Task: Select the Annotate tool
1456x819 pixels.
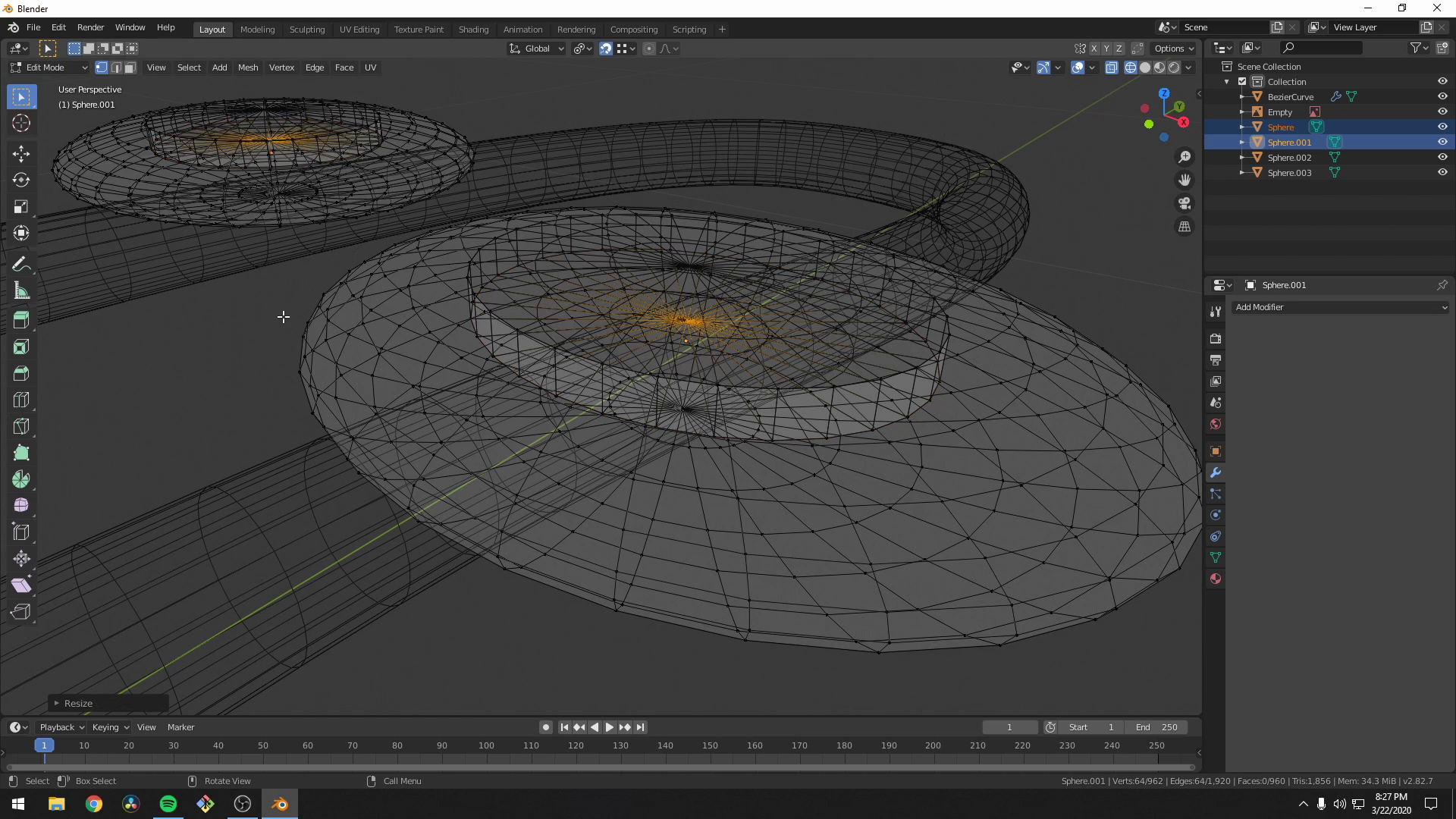Action: pos(20,263)
